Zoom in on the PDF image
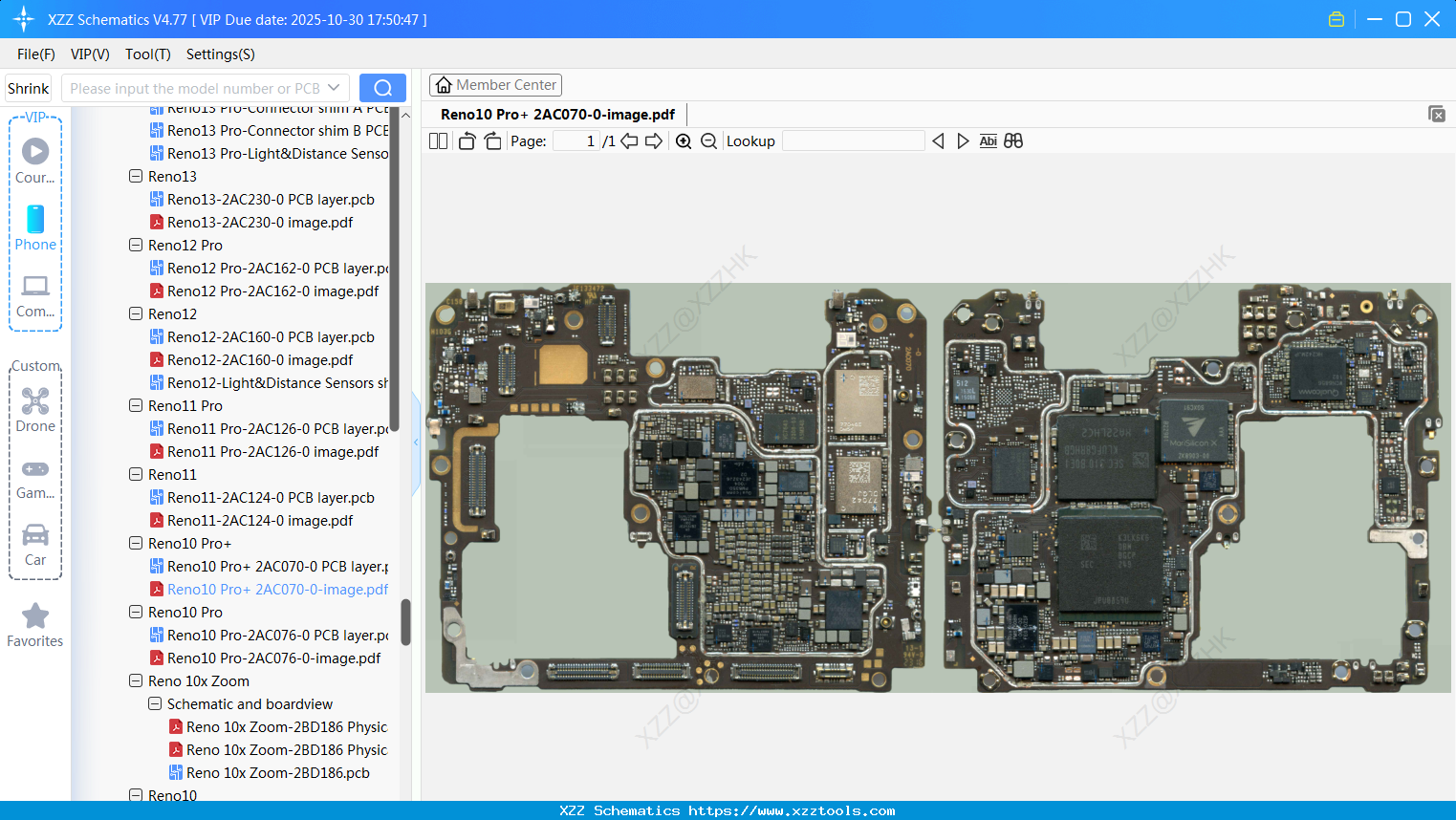Image resolution: width=1456 pixels, height=820 pixels. 684,141
